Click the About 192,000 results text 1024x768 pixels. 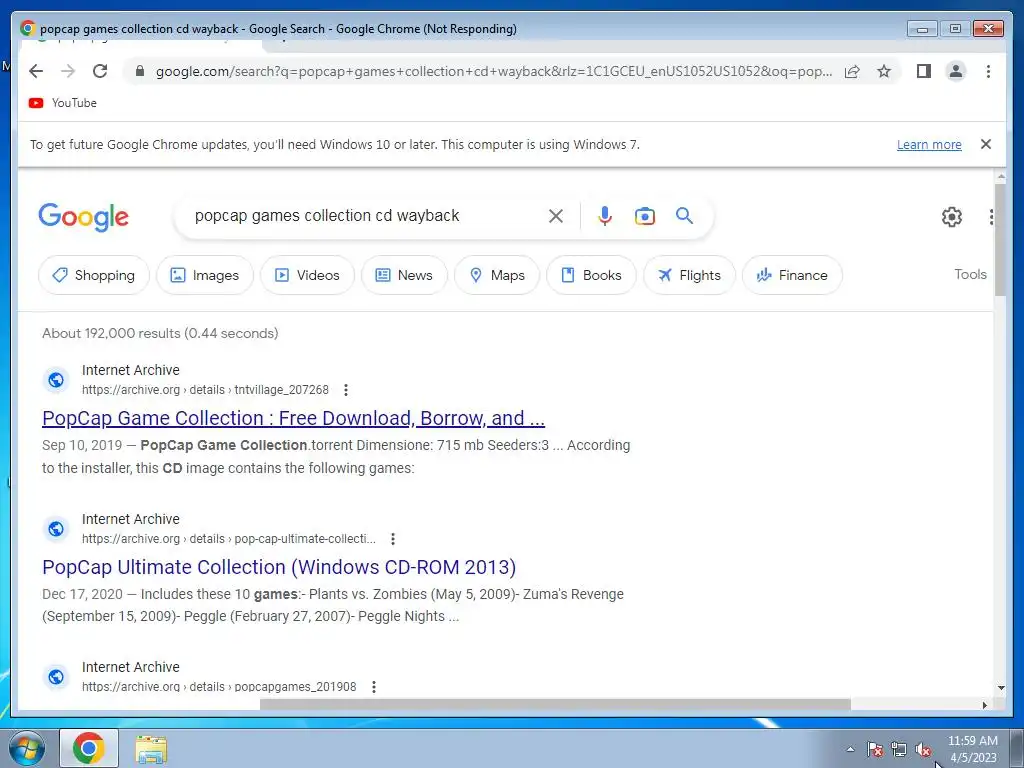[160, 333]
